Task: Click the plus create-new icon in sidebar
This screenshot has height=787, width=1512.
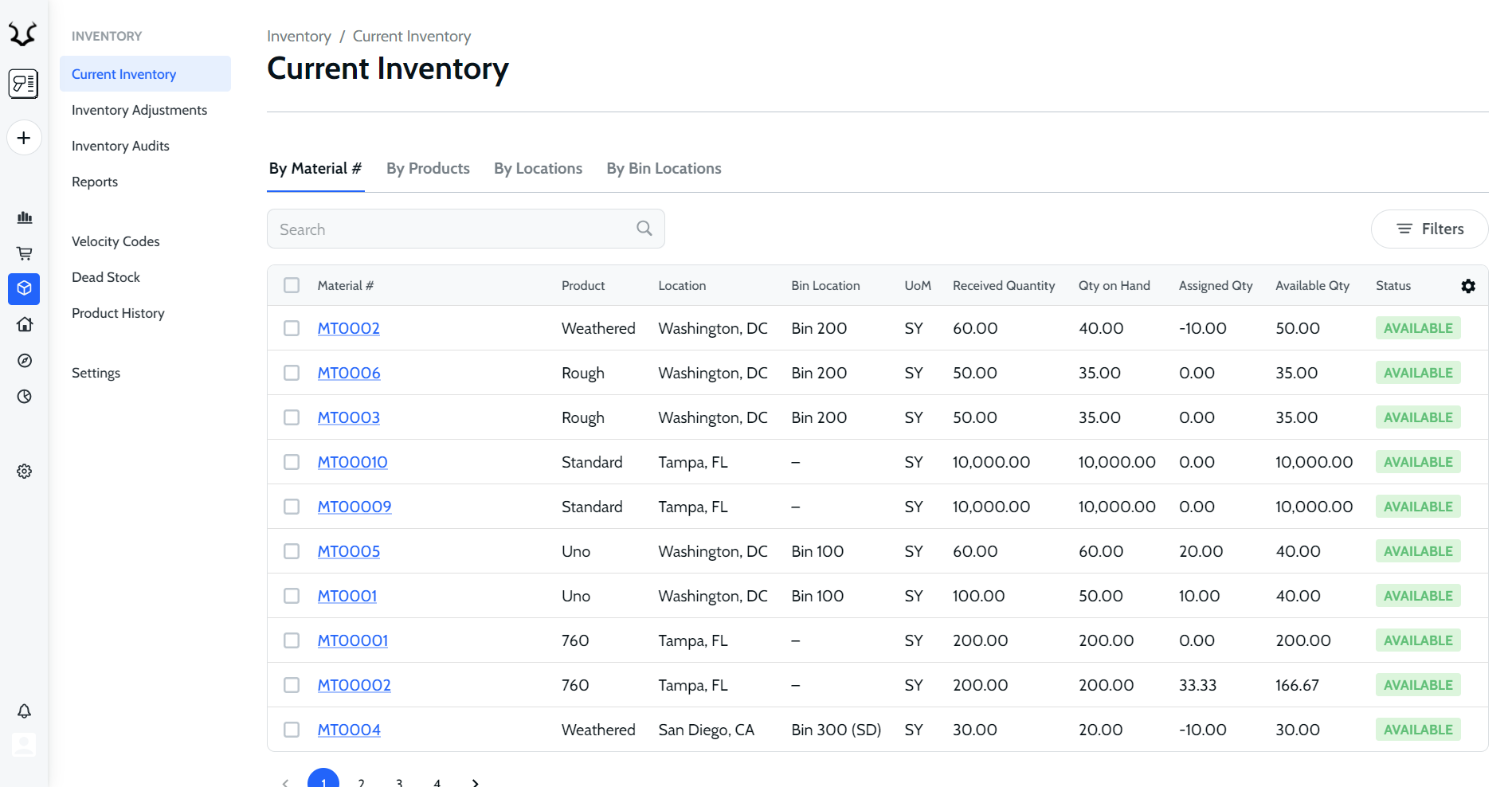Action: [24, 138]
